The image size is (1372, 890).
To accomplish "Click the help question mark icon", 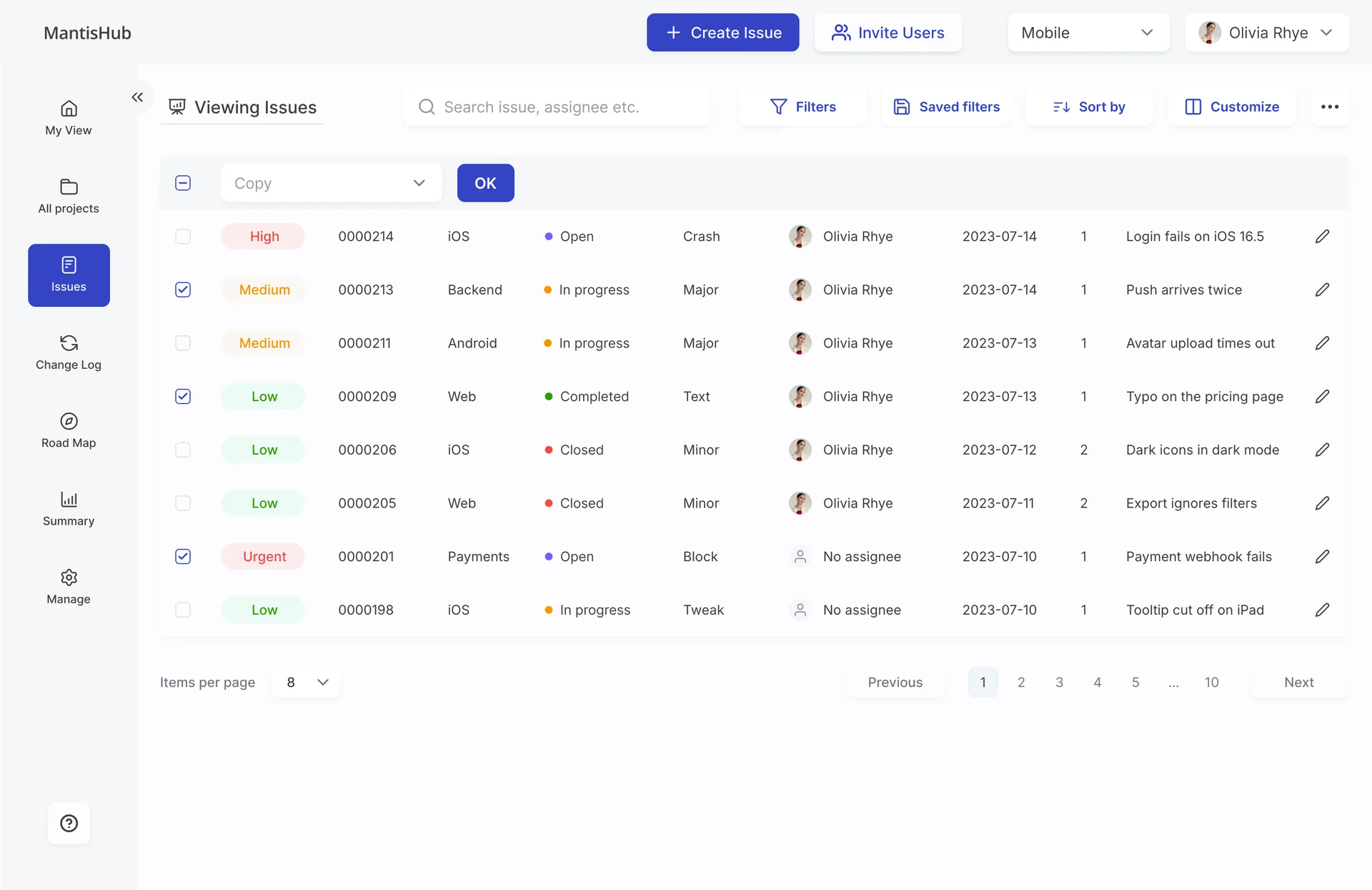I will point(69,824).
